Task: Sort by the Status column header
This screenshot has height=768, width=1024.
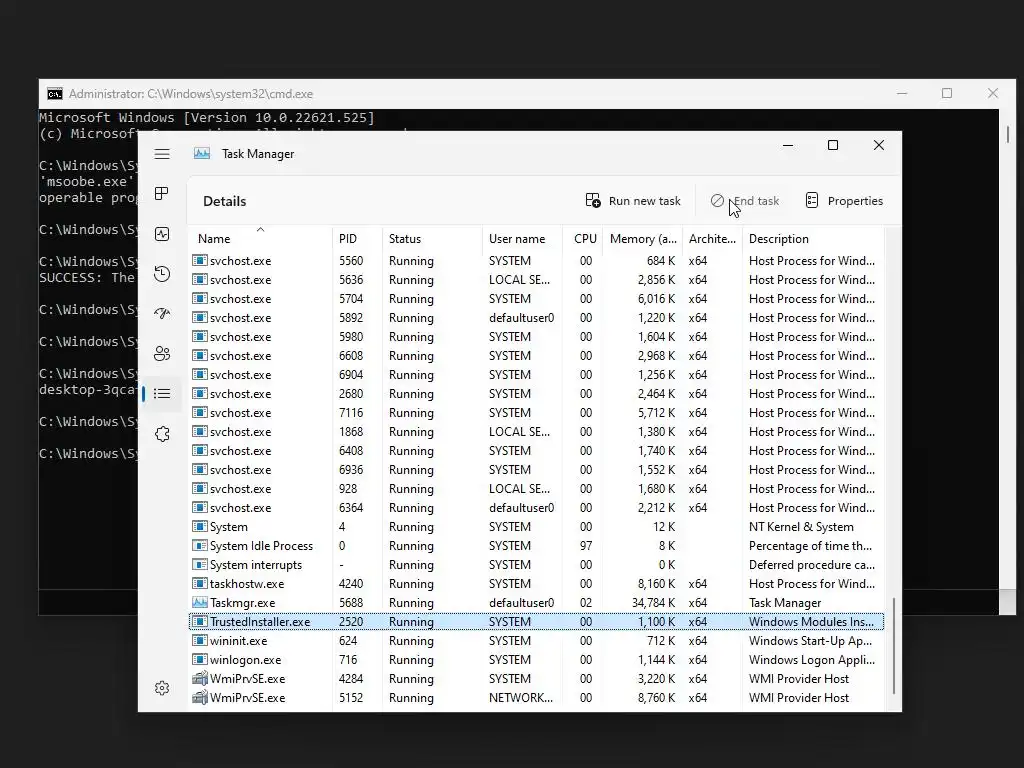Action: click(432, 238)
